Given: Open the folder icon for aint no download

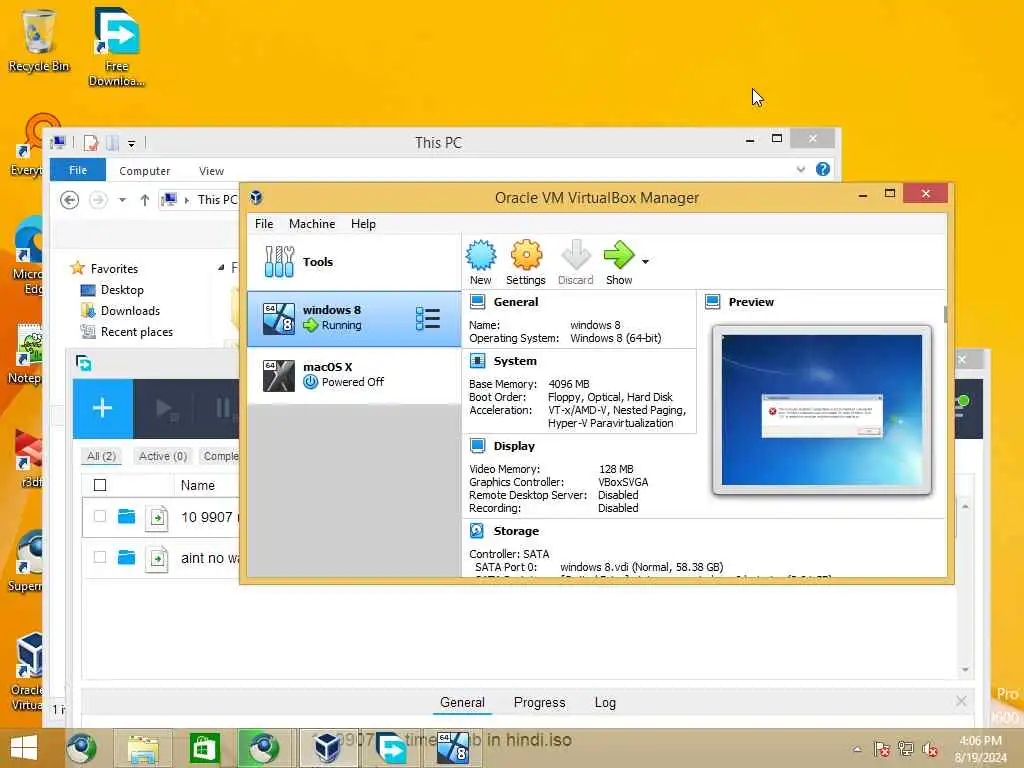Looking at the screenshot, I should 126,557.
